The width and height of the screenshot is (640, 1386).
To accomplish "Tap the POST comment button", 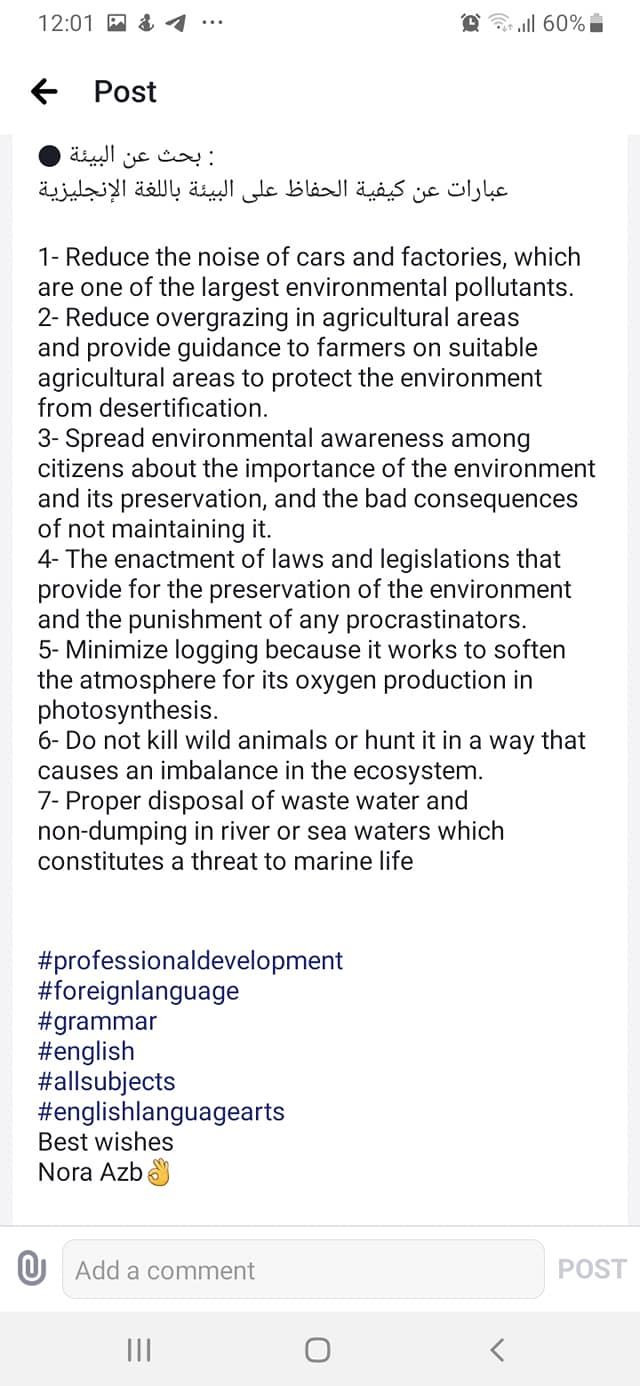I will pos(592,1269).
